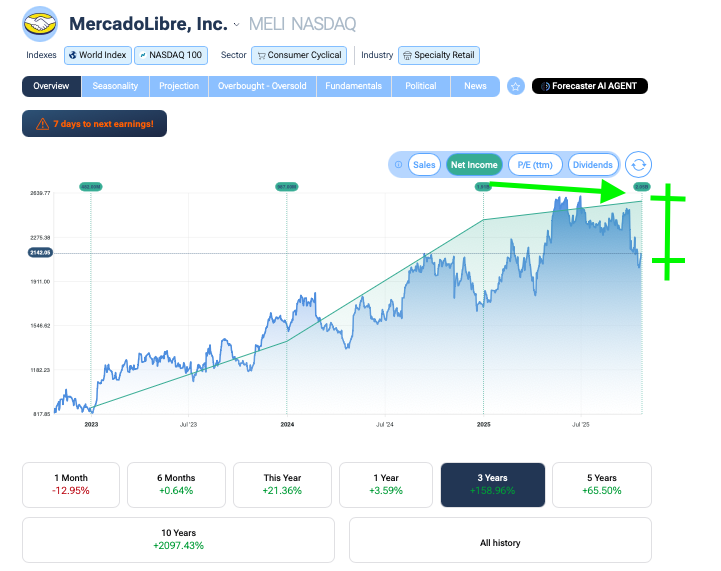Toggle the Net Income overlay
721x571 pixels.
click(474, 165)
